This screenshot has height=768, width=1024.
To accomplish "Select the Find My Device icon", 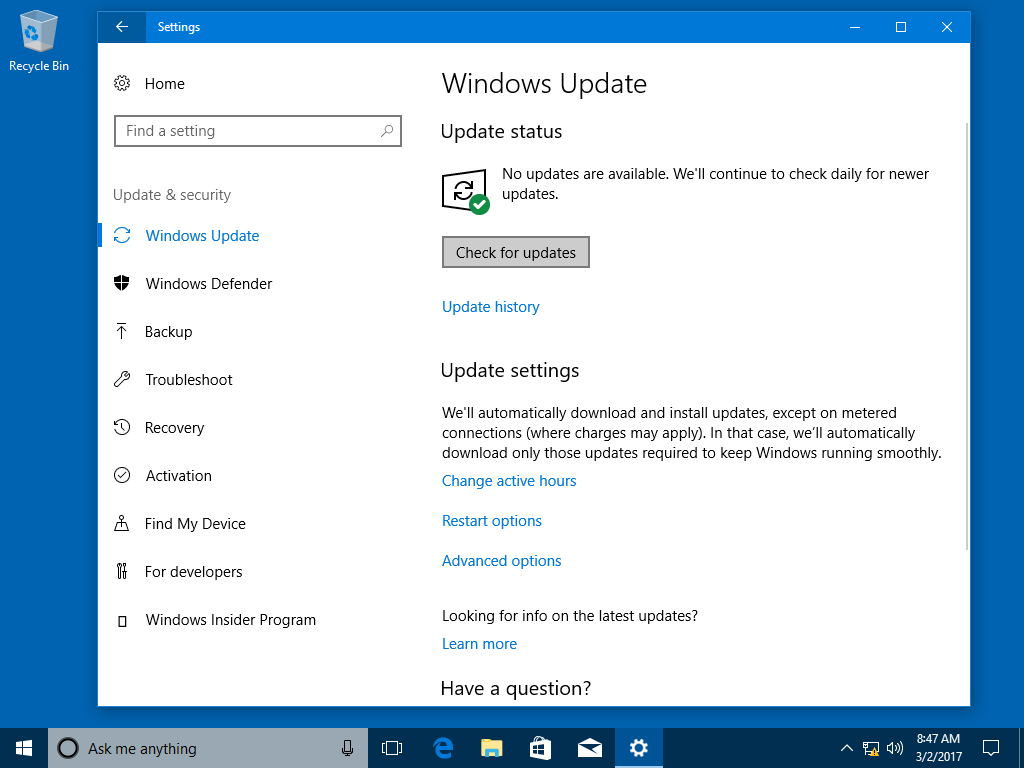I will [x=121, y=523].
